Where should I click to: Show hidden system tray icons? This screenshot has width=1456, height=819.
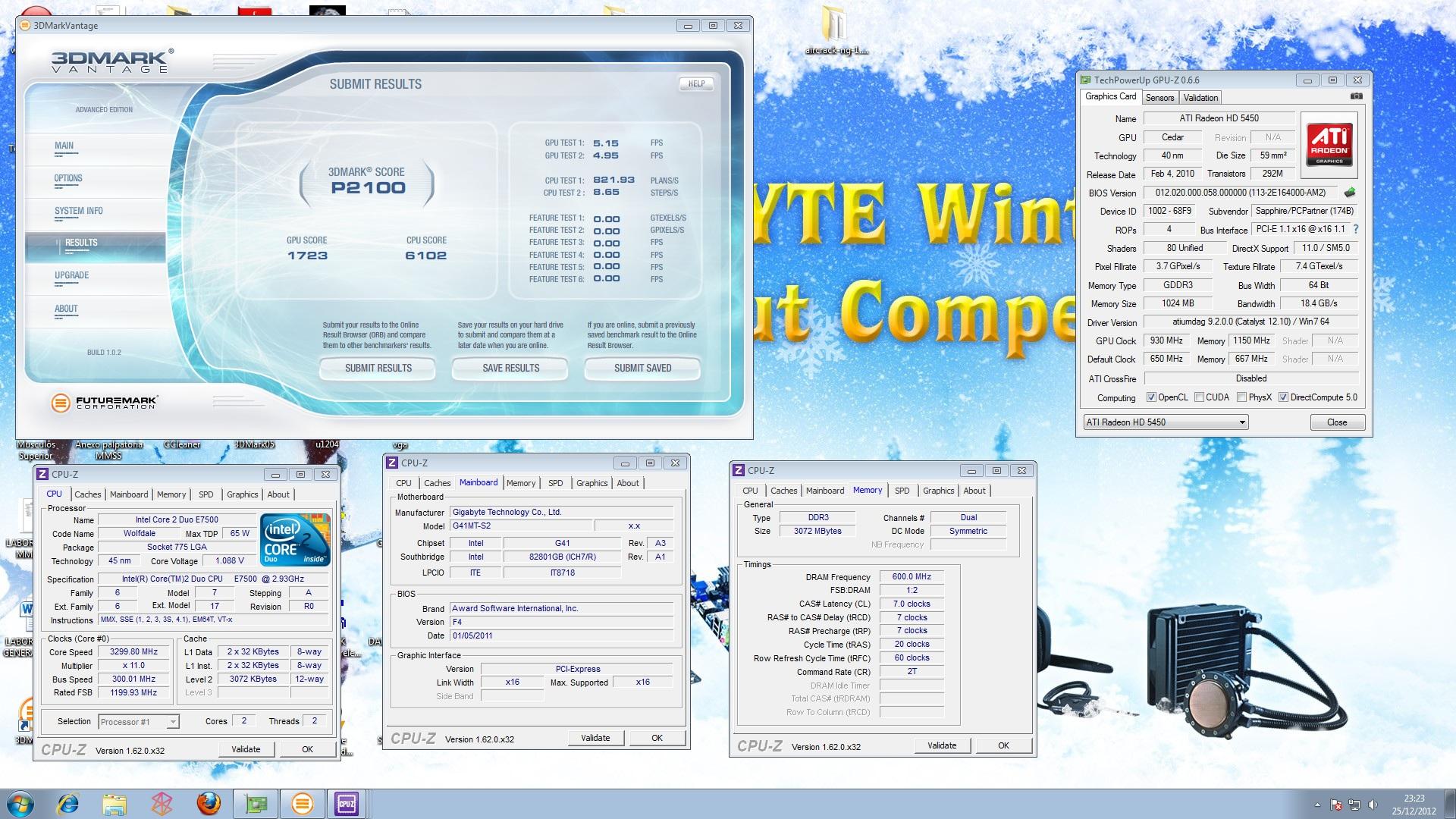pos(1317,805)
